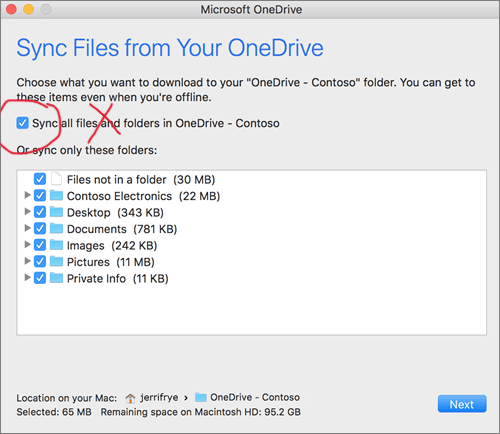Click the Images folder icon
Image resolution: width=500 pixels, height=434 pixels.
click(x=56, y=245)
